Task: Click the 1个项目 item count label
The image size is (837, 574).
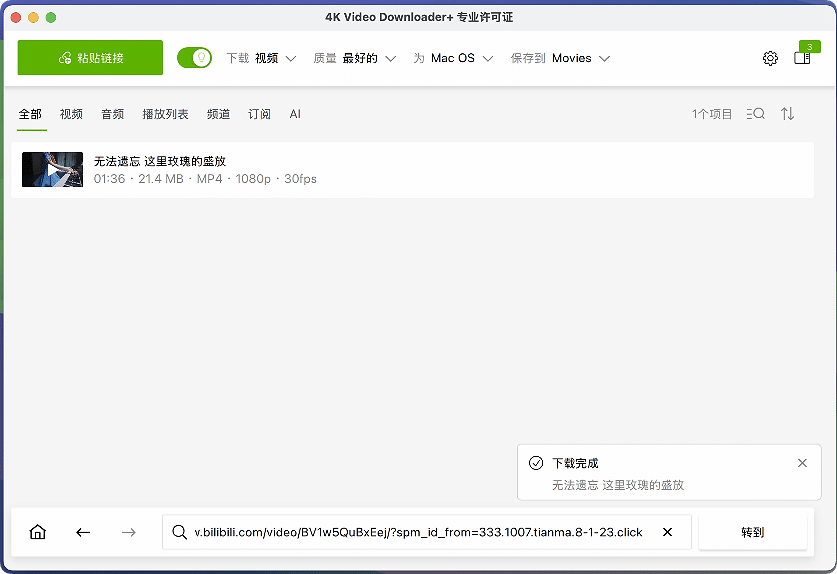Action: tap(712, 114)
